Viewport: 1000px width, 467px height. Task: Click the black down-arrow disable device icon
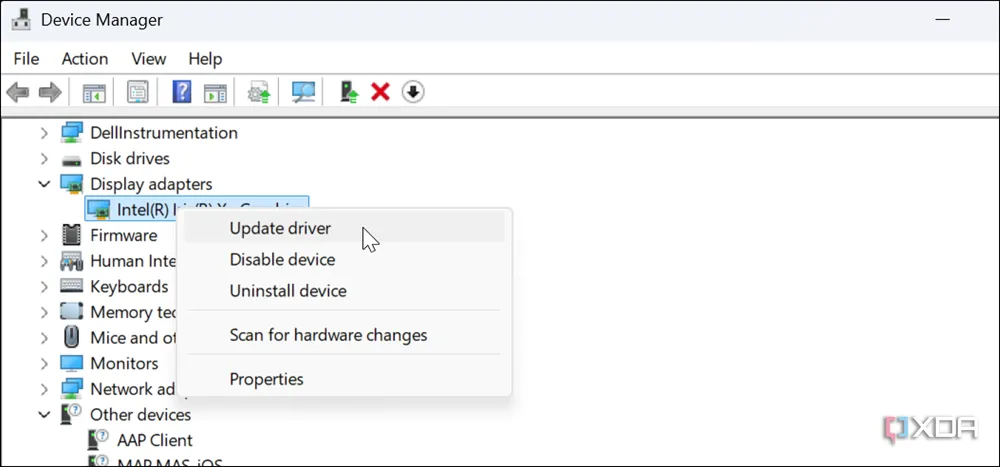(413, 93)
